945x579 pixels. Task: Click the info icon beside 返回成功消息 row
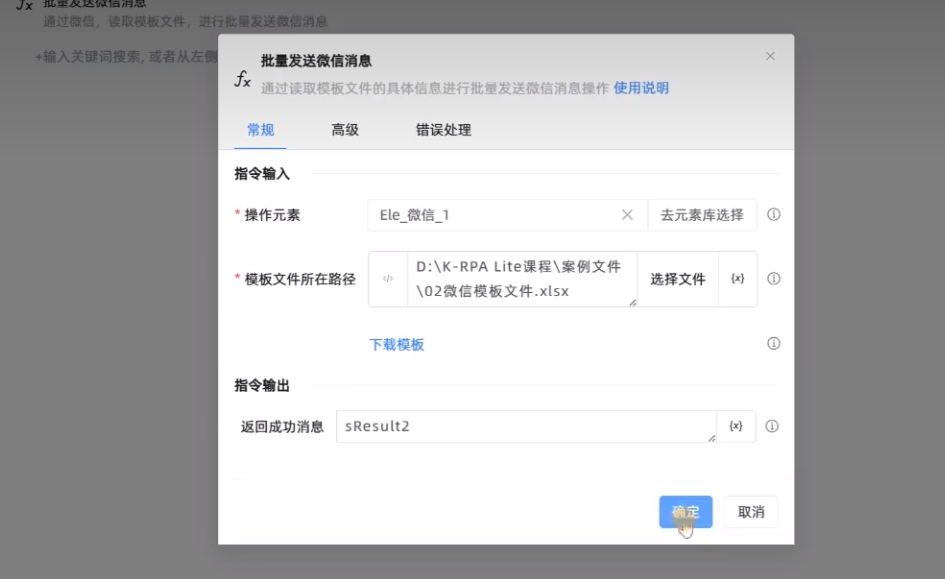pos(775,425)
